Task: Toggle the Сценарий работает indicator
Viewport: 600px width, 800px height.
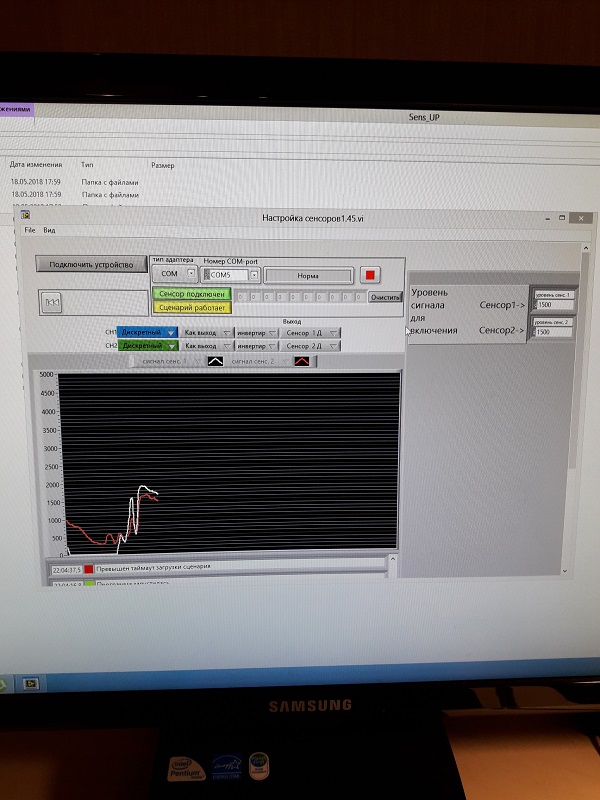Action: (x=192, y=308)
